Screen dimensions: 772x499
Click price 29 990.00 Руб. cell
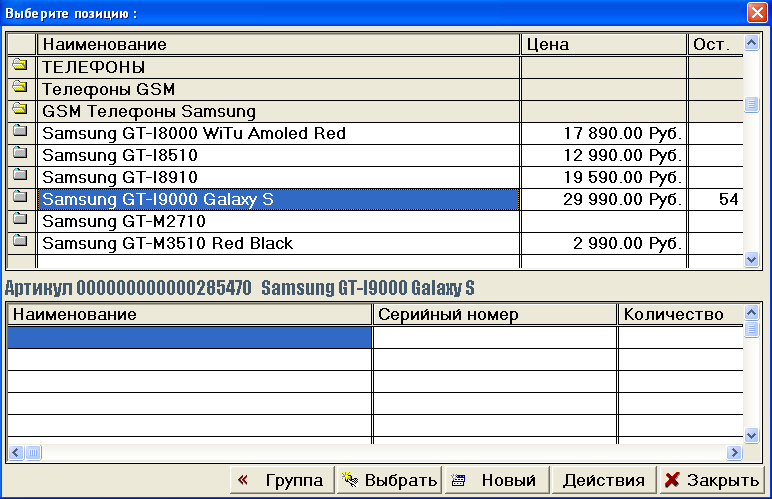(604, 199)
